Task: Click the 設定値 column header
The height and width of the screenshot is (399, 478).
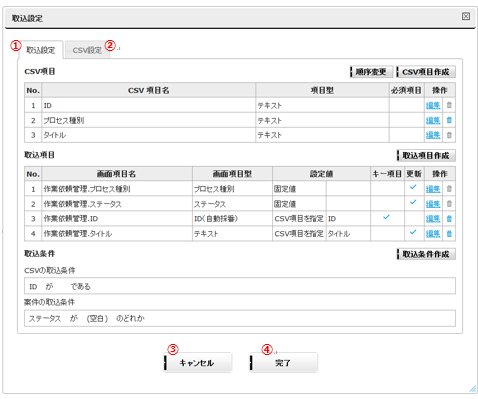Action: (321, 174)
